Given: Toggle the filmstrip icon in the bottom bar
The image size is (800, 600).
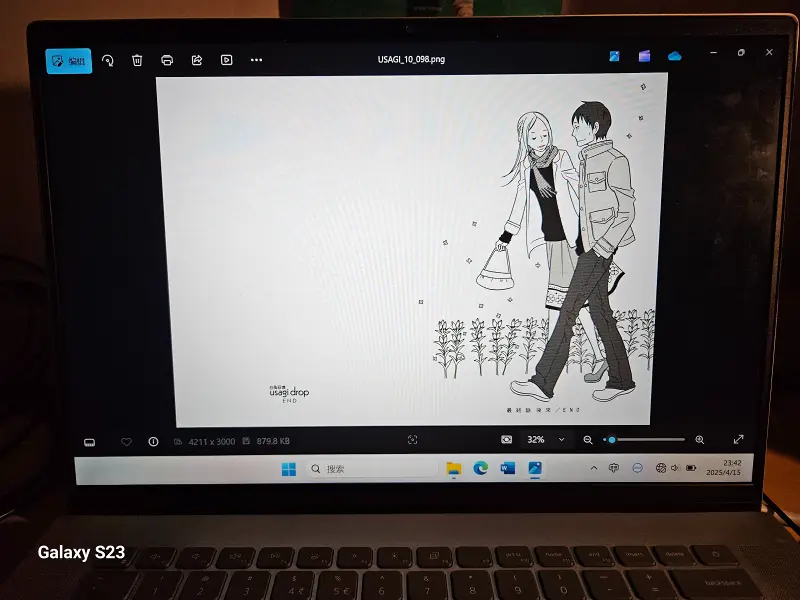Looking at the screenshot, I should (x=89, y=442).
